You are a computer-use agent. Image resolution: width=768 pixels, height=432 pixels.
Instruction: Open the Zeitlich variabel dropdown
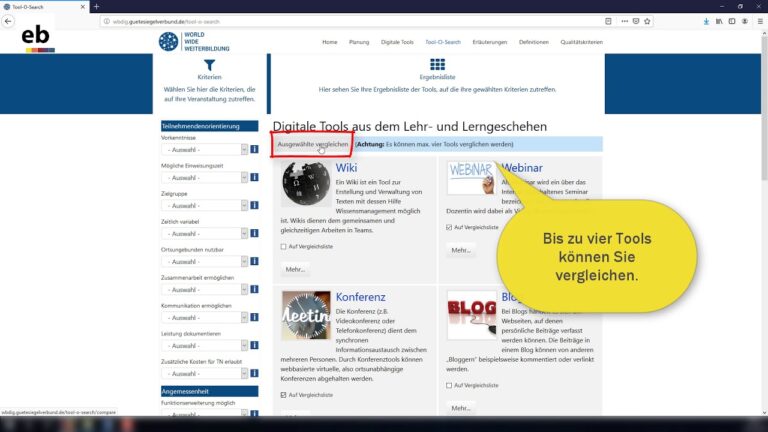click(x=204, y=233)
